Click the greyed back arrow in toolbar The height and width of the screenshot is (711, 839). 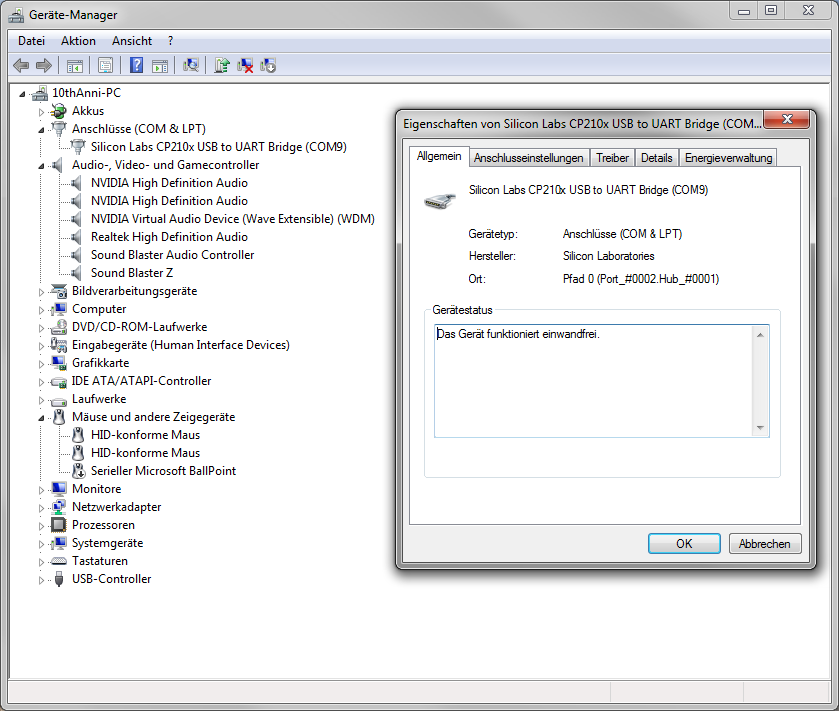21,66
